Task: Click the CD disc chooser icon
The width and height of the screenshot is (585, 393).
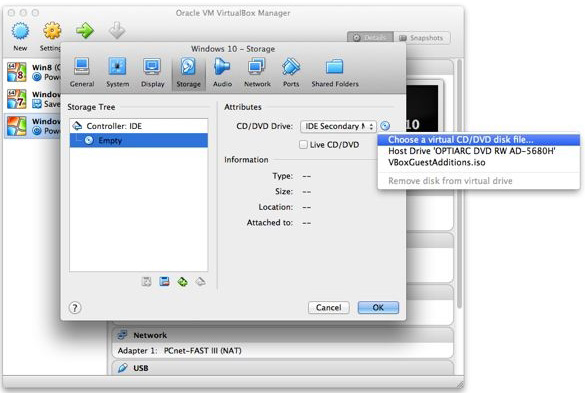Action: point(385,126)
